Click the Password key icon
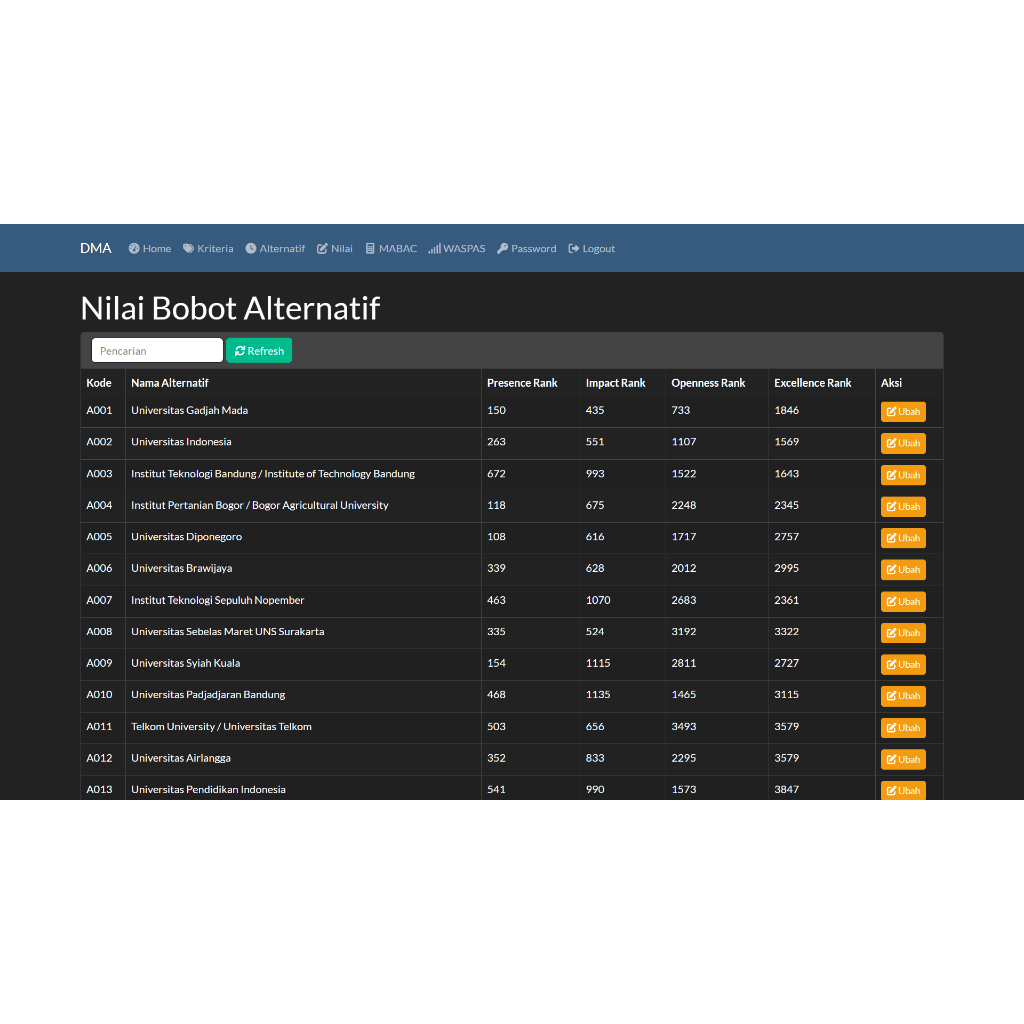This screenshot has height=1024, width=1024. coord(502,249)
